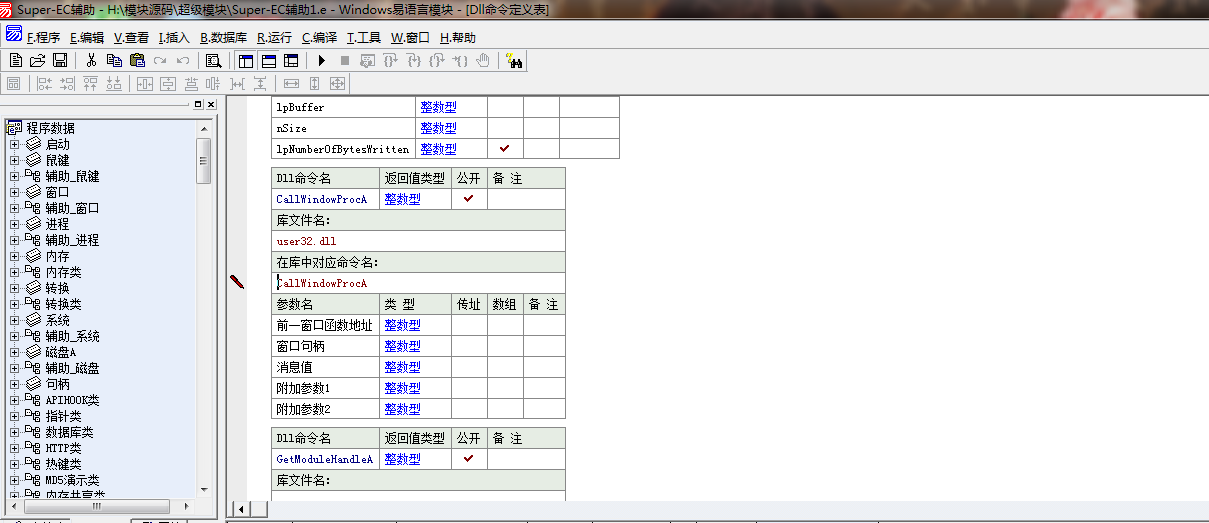The width and height of the screenshot is (1209, 523).
Task: Click the 整数型 type link for lpBuffer
Action: [438, 107]
